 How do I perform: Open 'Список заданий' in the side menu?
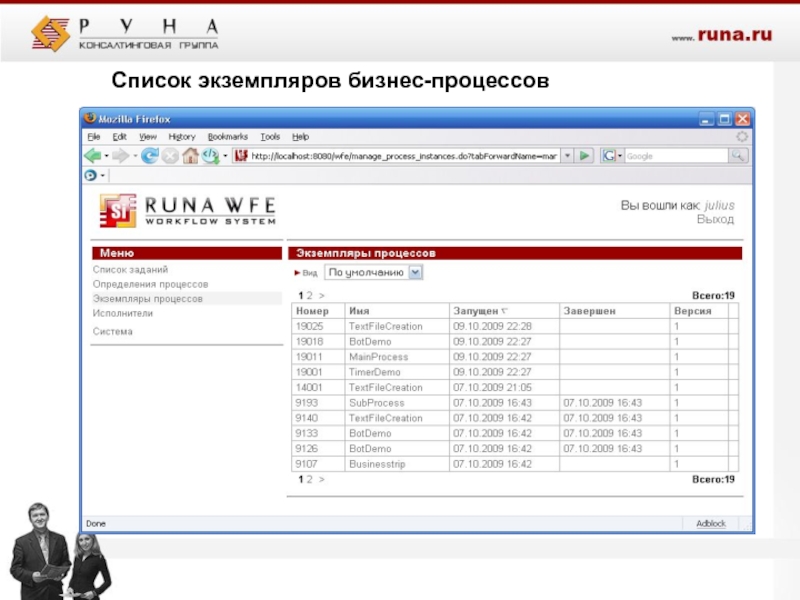(x=130, y=269)
